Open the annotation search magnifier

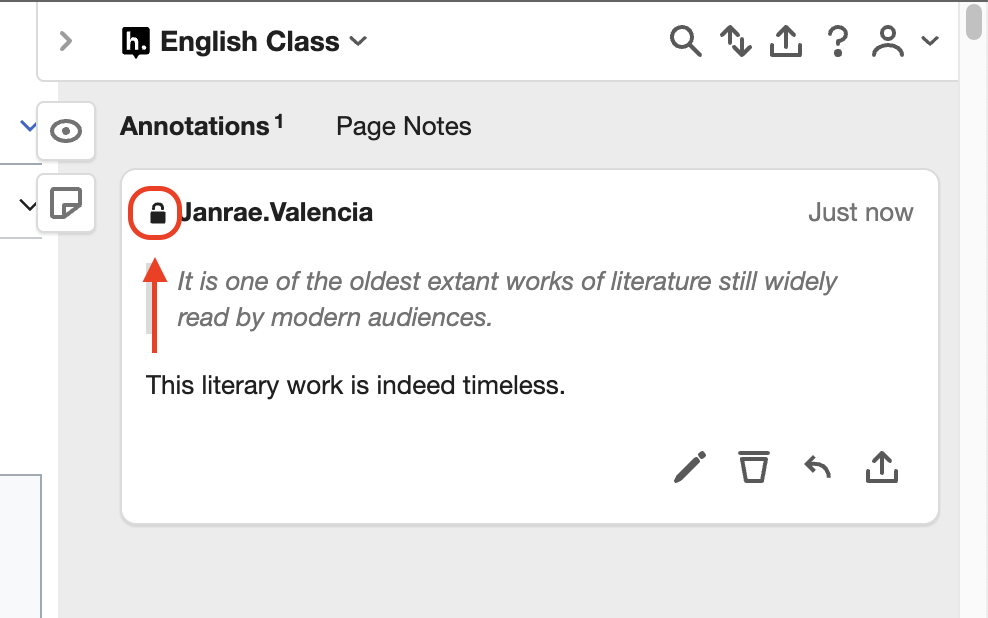686,42
